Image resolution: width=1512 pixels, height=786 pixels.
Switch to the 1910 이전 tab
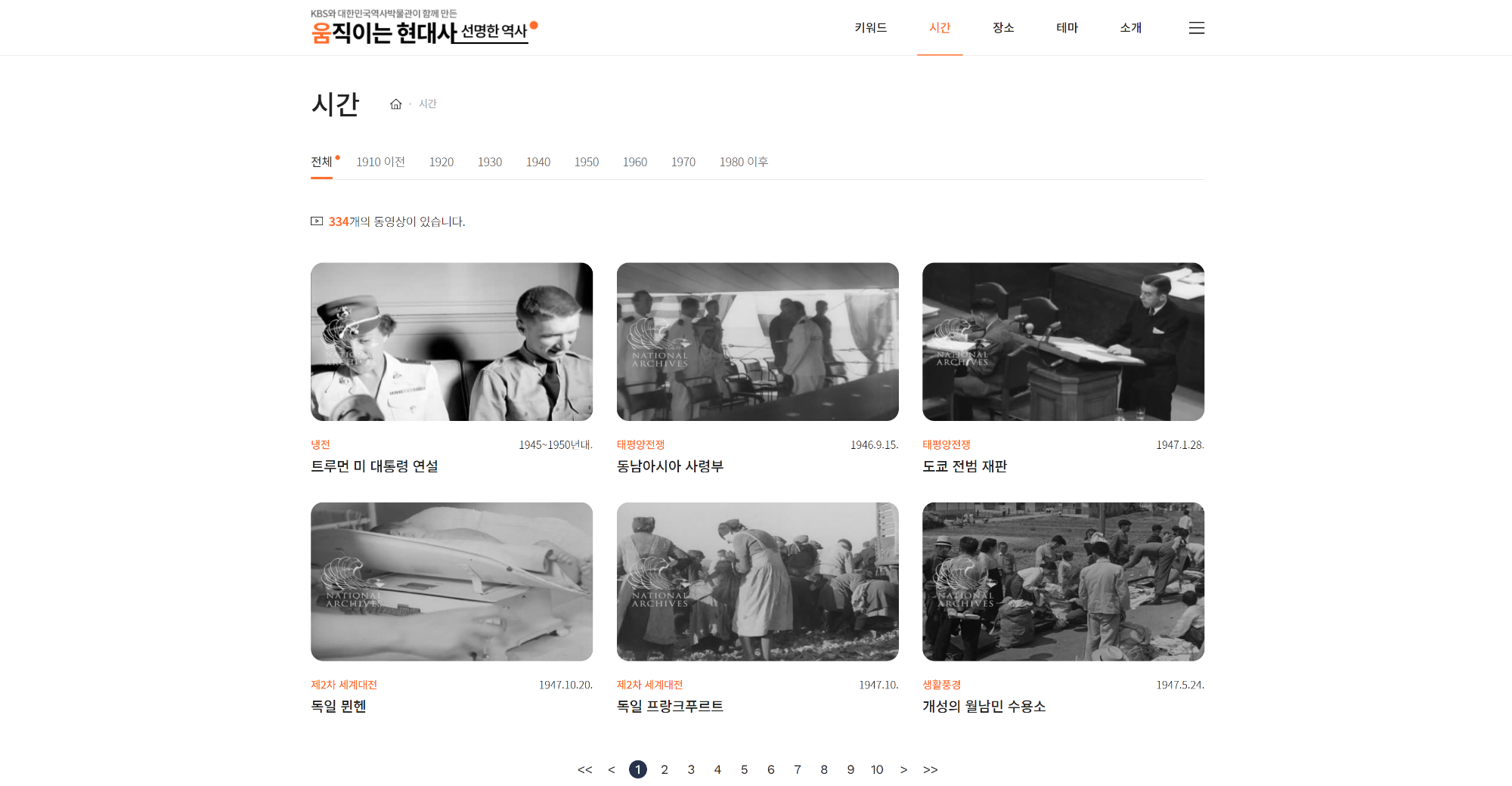380,162
